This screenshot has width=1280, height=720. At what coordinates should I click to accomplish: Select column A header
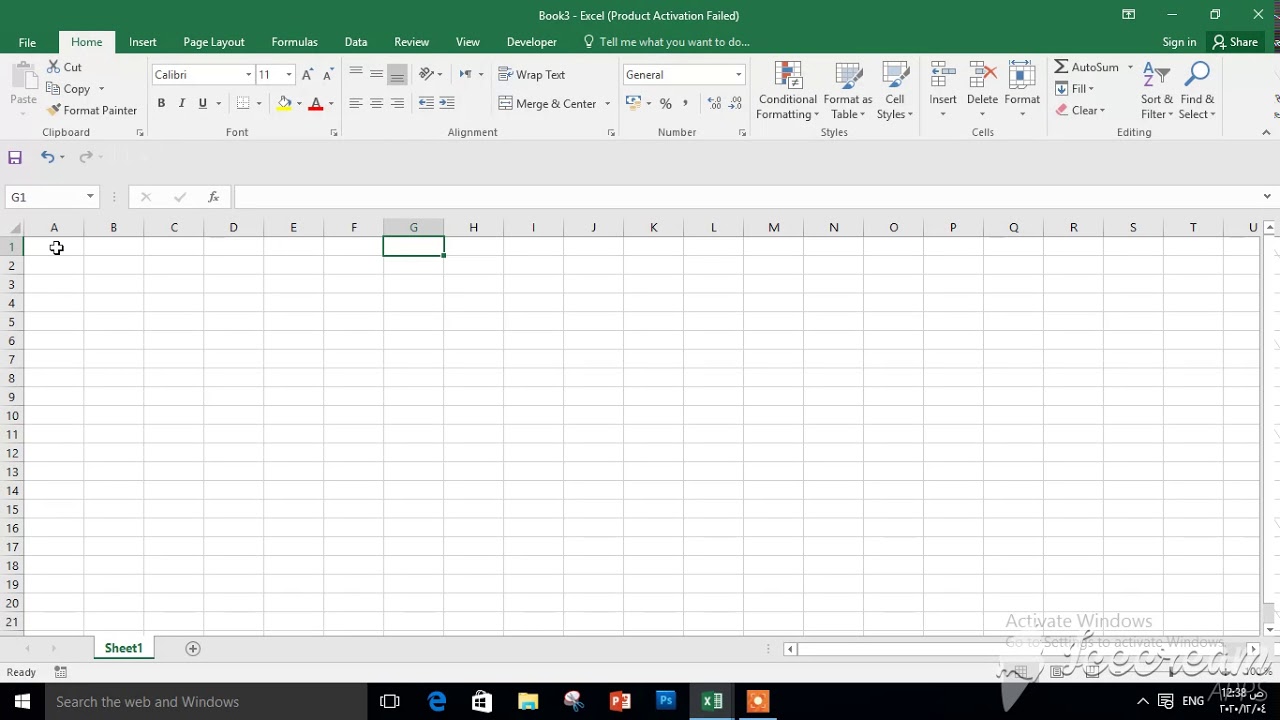(54, 228)
